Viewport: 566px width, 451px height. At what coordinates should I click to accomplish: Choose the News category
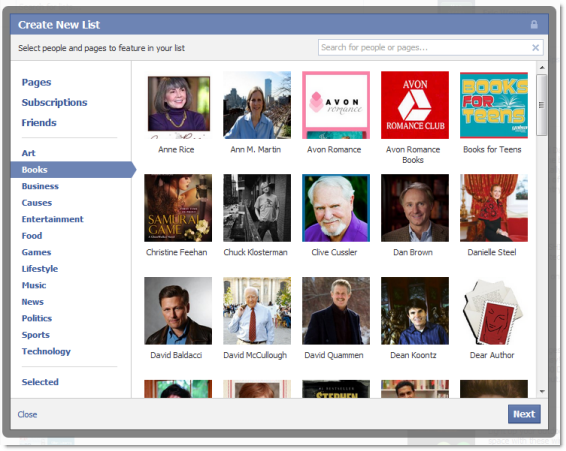(x=32, y=302)
